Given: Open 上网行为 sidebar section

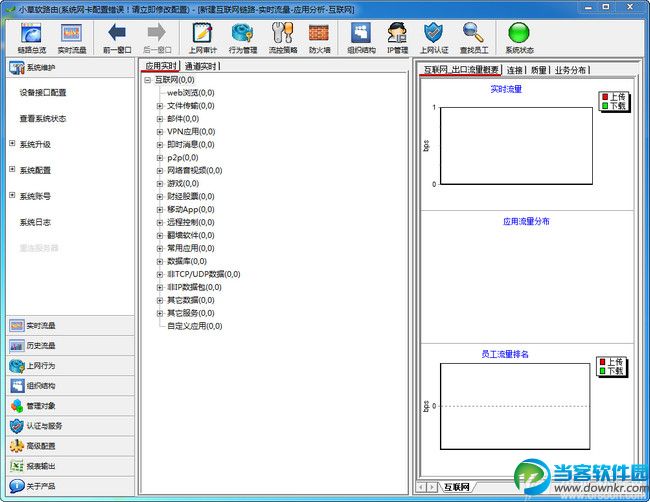Looking at the screenshot, I should [x=70, y=366].
